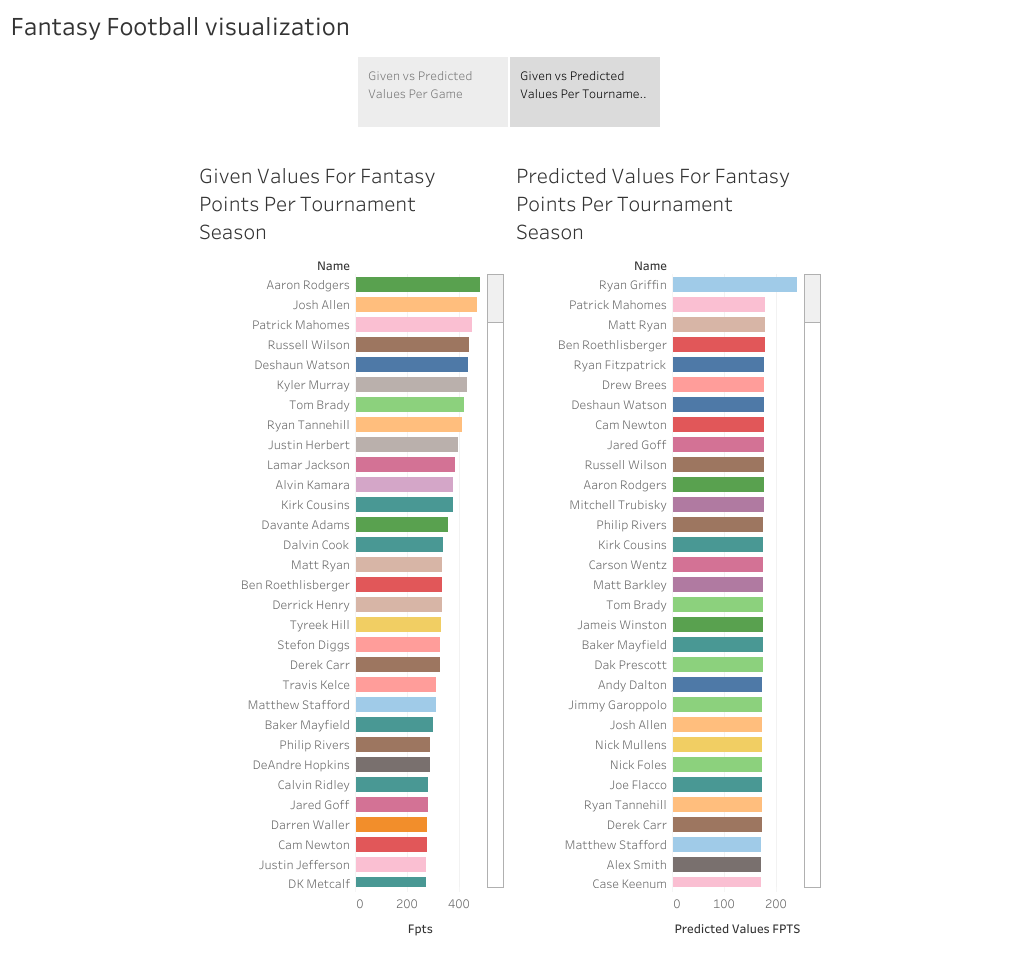The image size is (1015, 963).
Task: Click Aaron Rodgers' bar in the Given Values chart
Action: [420, 284]
